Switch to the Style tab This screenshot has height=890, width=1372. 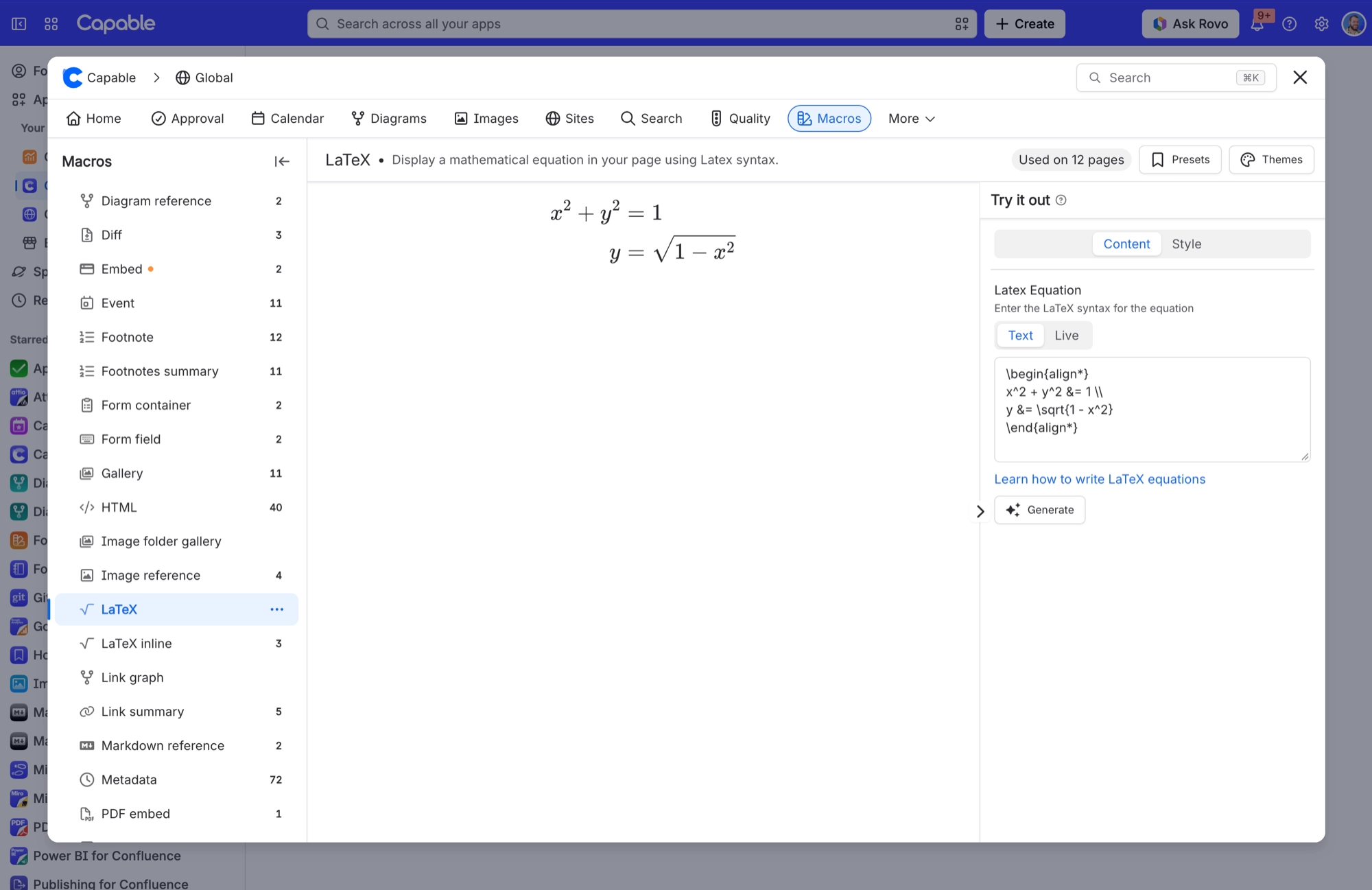(1186, 244)
